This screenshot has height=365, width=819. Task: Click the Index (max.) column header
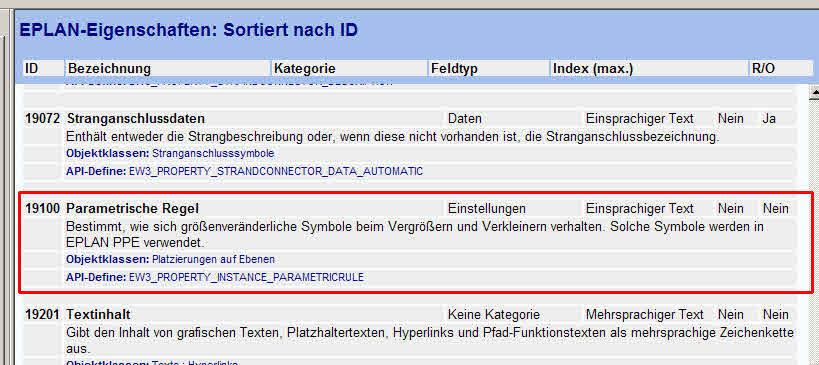649,68
